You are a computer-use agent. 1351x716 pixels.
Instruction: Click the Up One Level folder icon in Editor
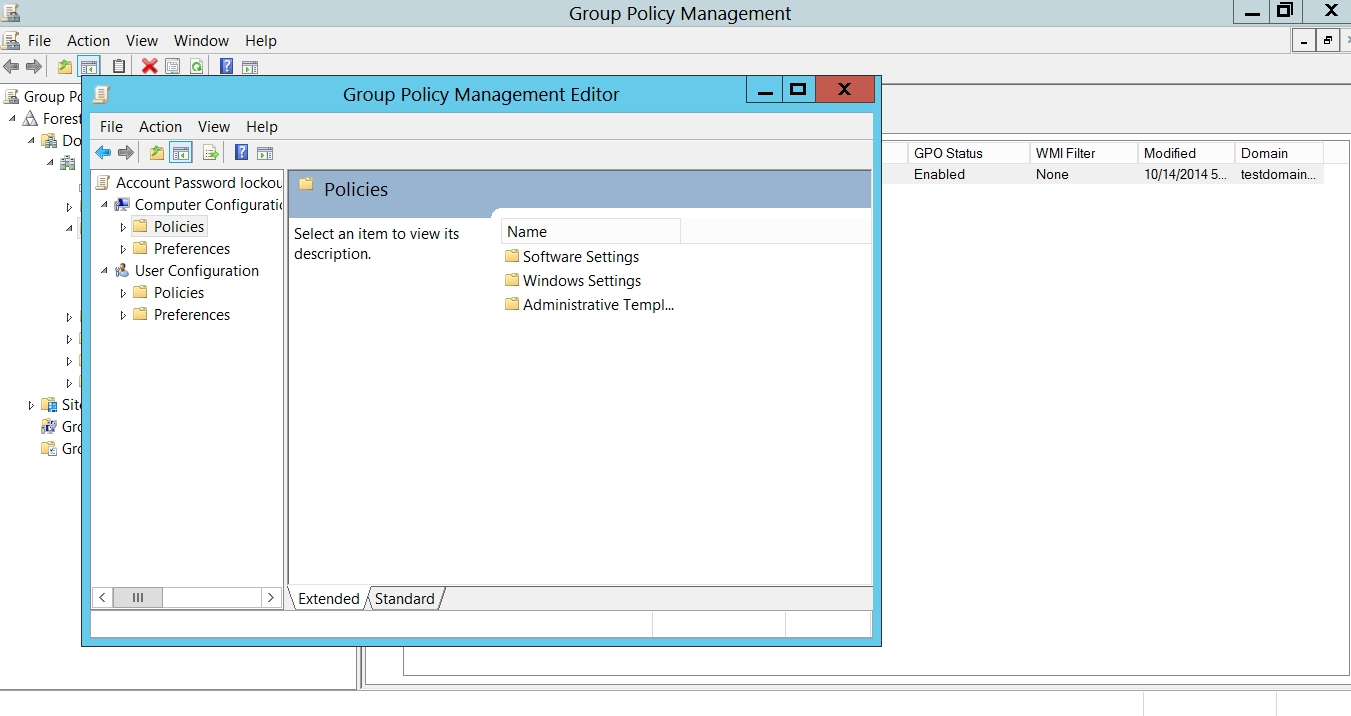pyautogui.click(x=157, y=153)
